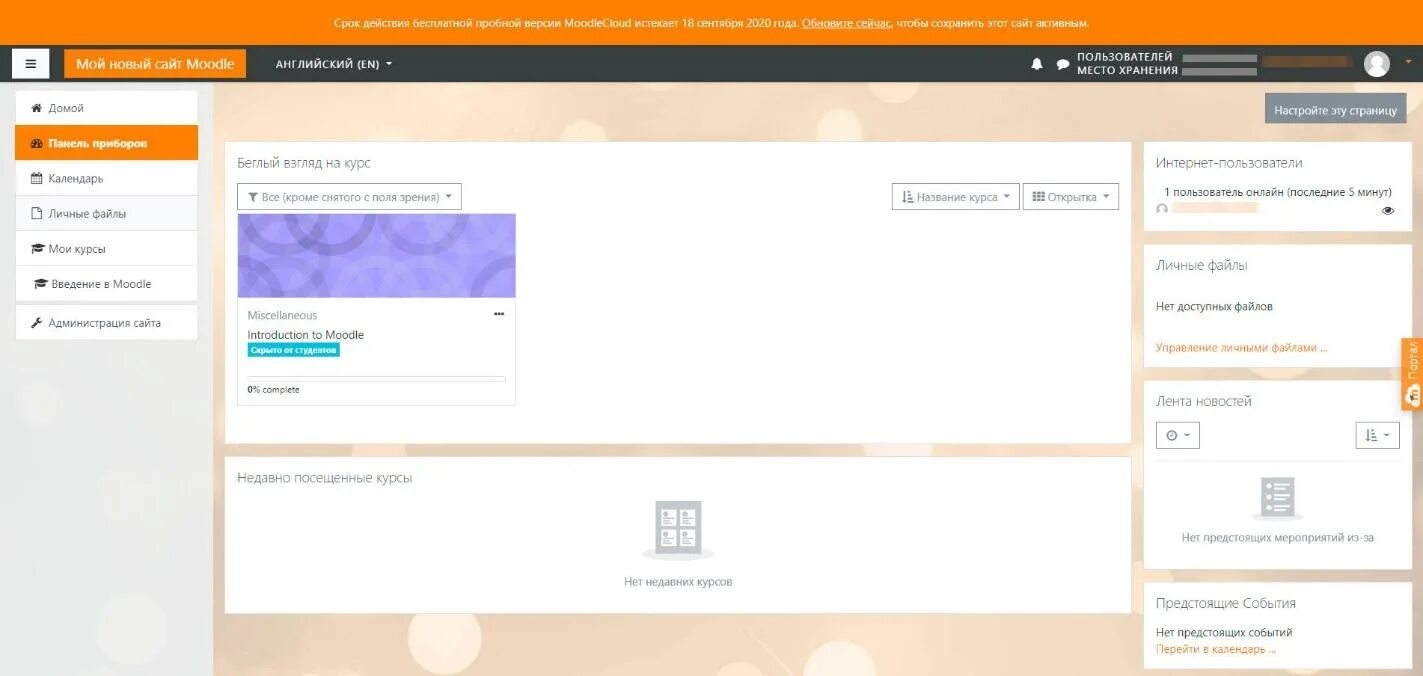Click the wrench icon beside Администрация сайта

click(37, 323)
